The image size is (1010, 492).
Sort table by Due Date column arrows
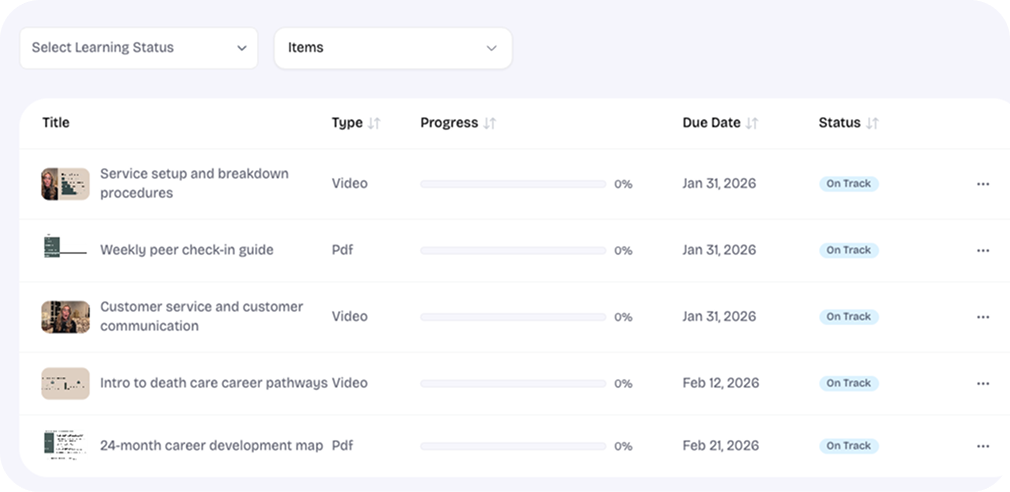click(x=752, y=123)
